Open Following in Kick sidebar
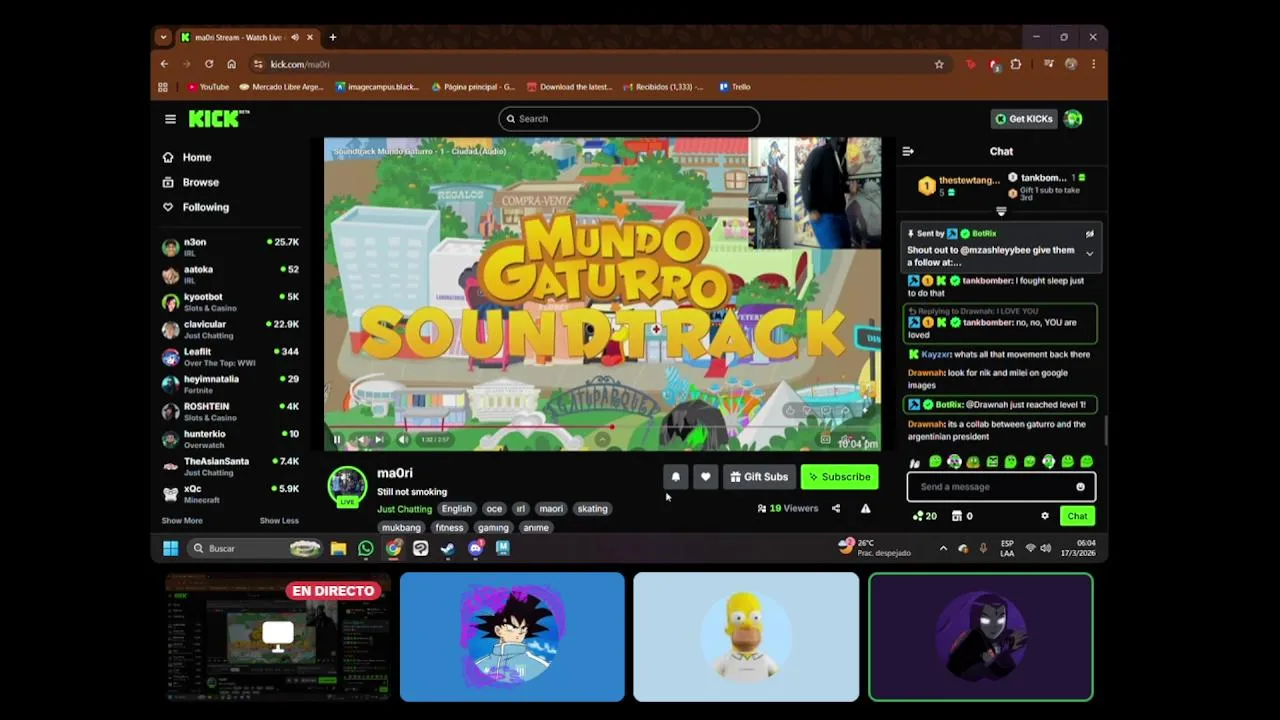 (195, 207)
